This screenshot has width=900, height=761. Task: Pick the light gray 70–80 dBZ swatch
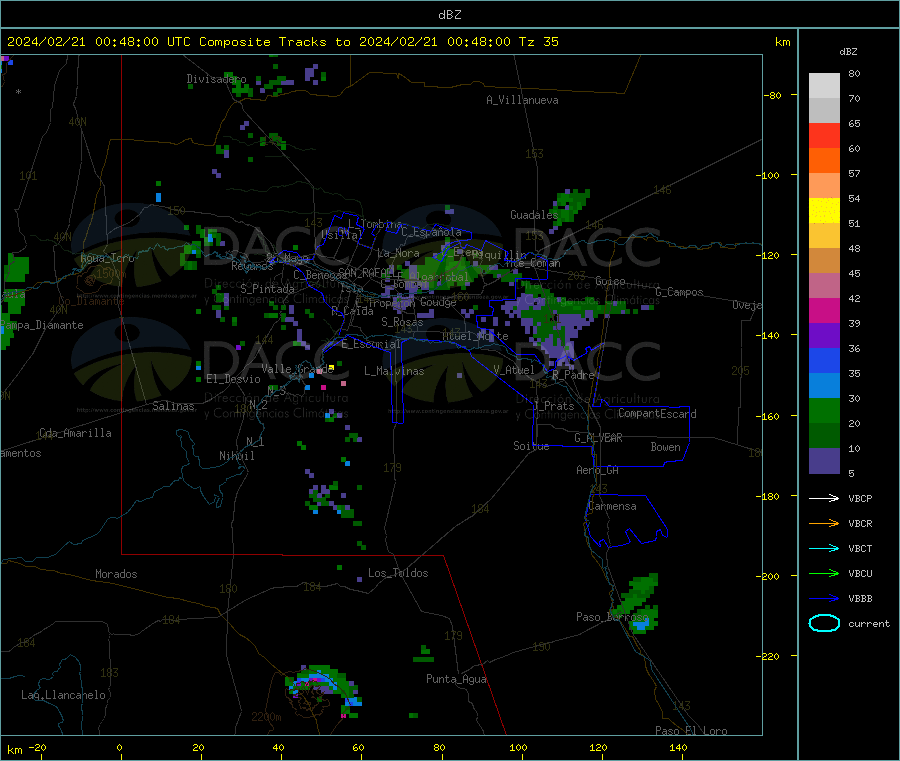point(824,86)
